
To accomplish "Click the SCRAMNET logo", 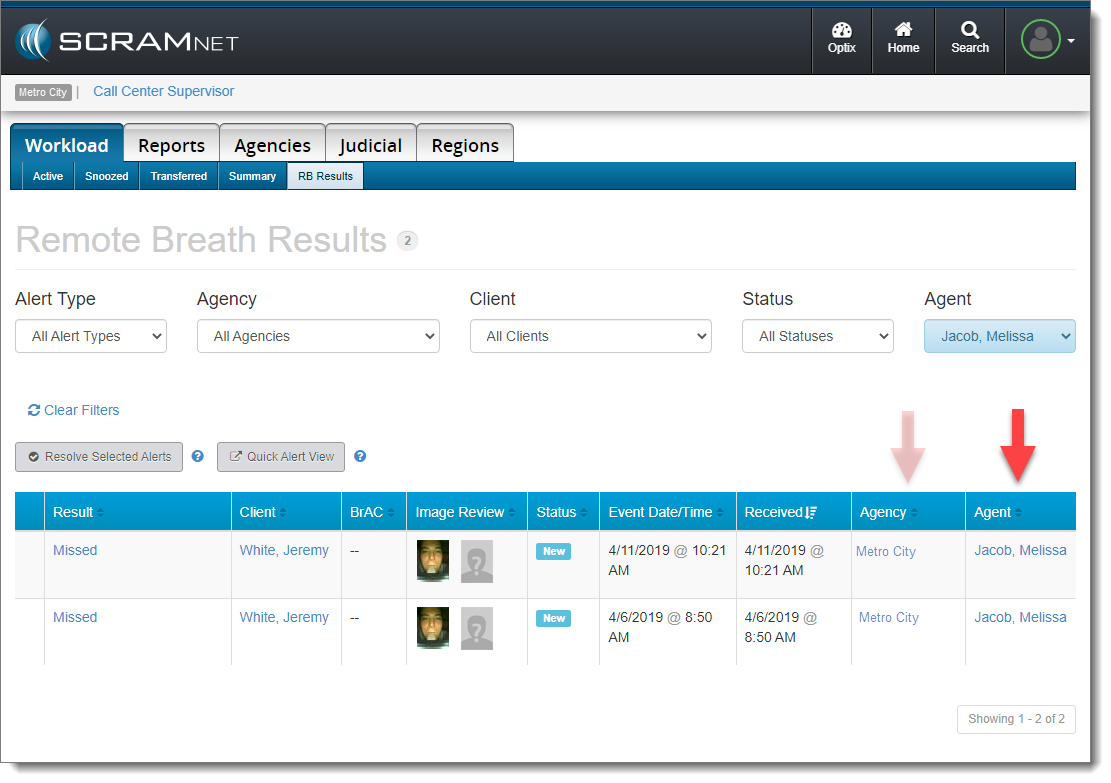I will 127,41.
